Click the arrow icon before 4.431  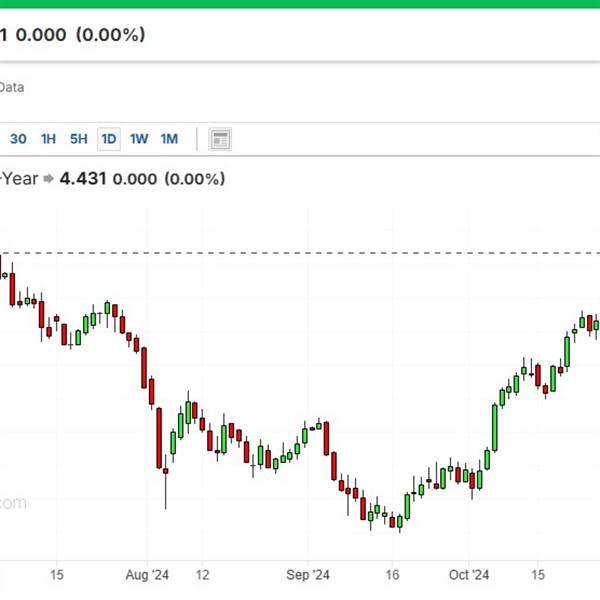(x=49, y=179)
